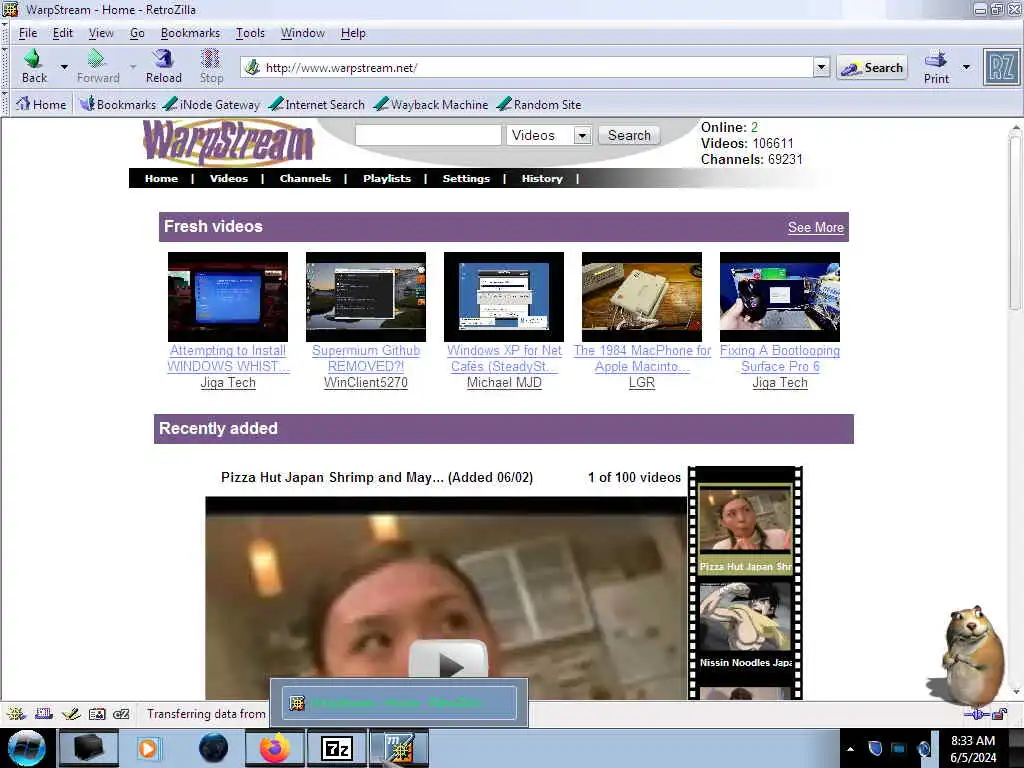This screenshot has height=768, width=1024.
Task: Click the site icon beside the URL
Action: coord(252,67)
